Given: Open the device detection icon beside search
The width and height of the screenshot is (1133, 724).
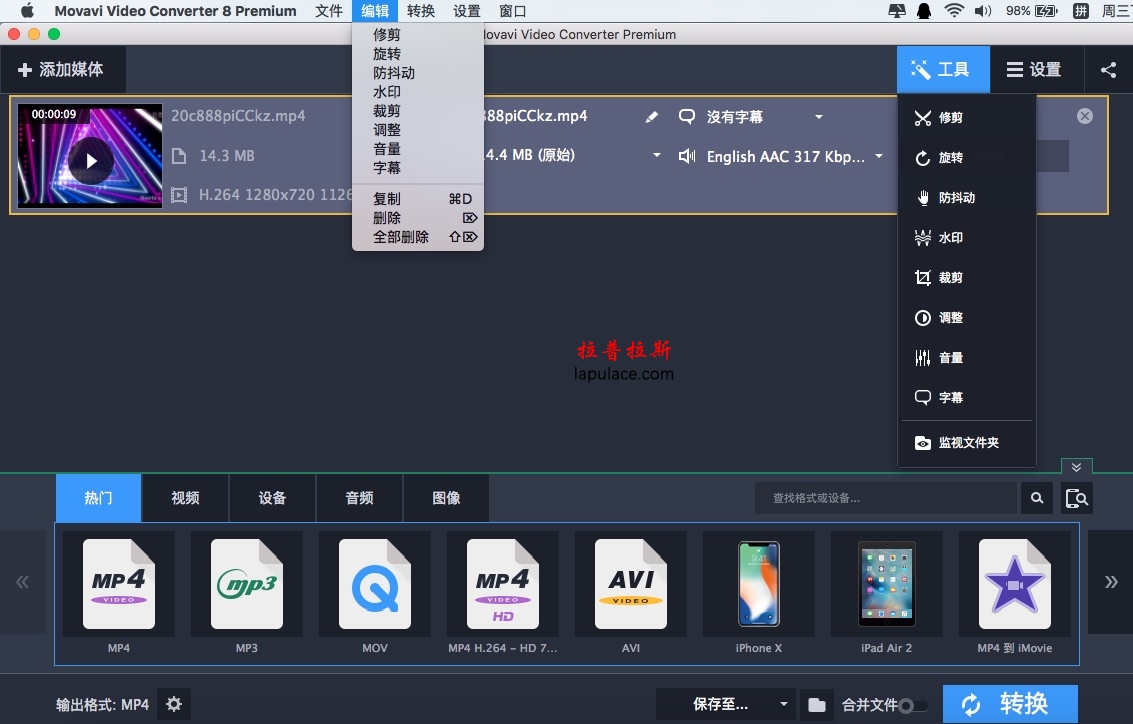Looking at the screenshot, I should tap(1077, 498).
